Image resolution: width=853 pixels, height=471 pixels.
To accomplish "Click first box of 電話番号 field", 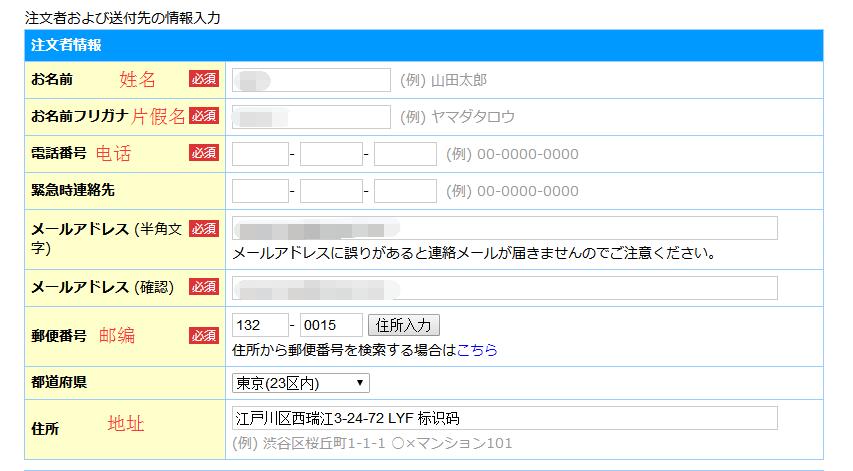I will pyautogui.click(x=260, y=154).
